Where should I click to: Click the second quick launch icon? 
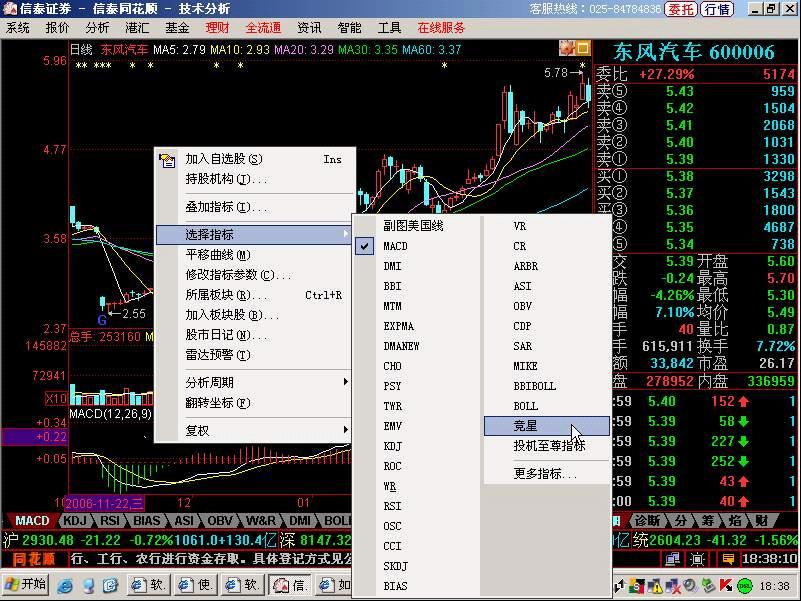87,585
